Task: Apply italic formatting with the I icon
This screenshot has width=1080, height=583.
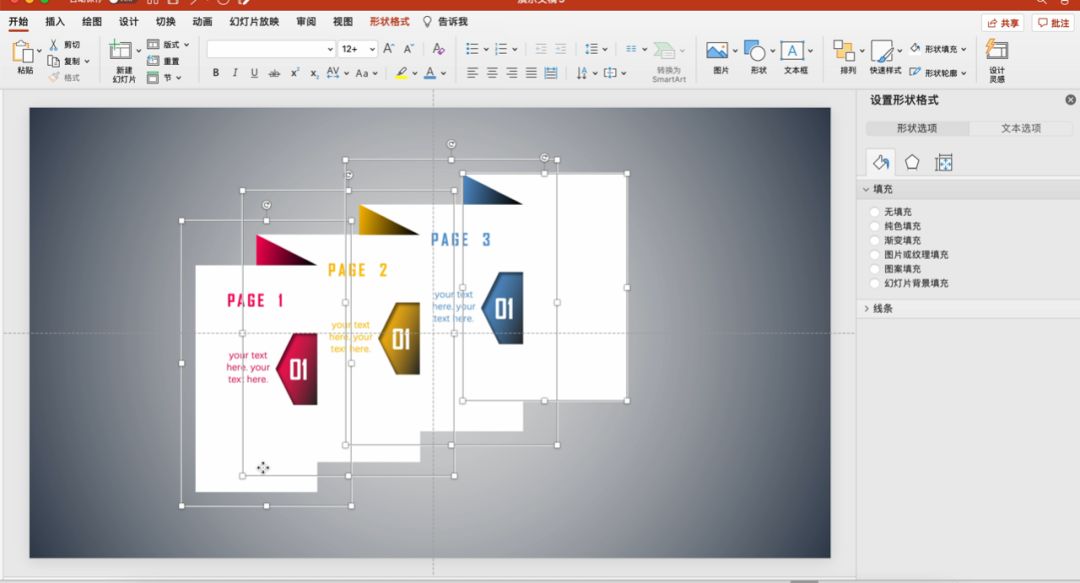Action: click(235, 72)
